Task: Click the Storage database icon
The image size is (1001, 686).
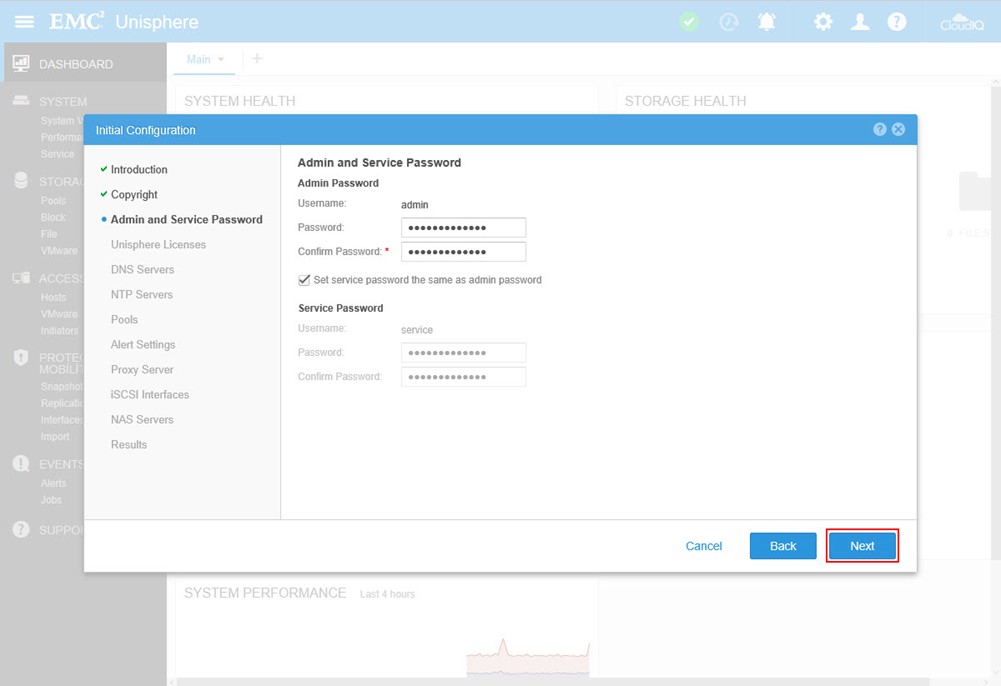Action: coord(21,181)
